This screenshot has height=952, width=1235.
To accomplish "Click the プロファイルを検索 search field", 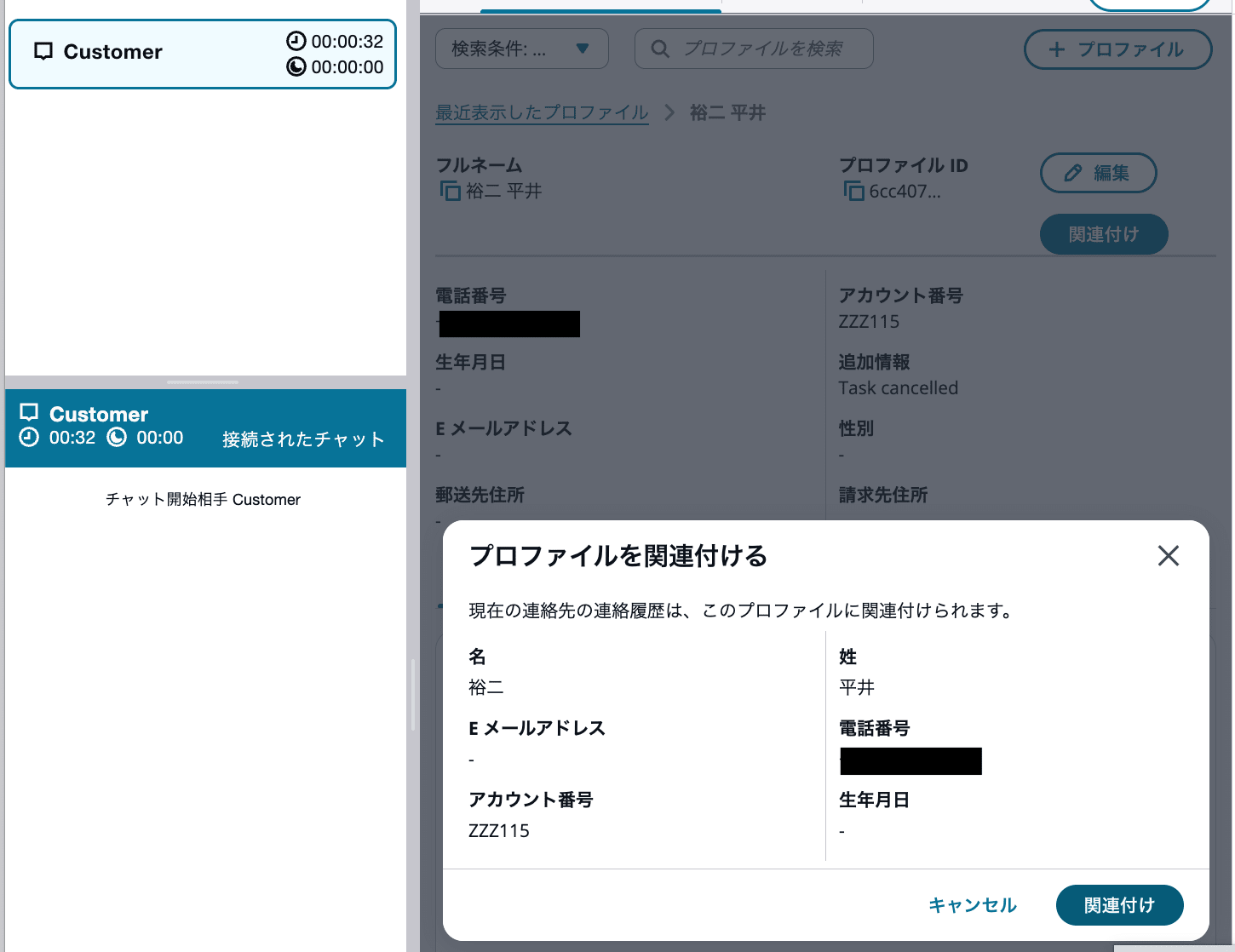I will click(x=767, y=49).
